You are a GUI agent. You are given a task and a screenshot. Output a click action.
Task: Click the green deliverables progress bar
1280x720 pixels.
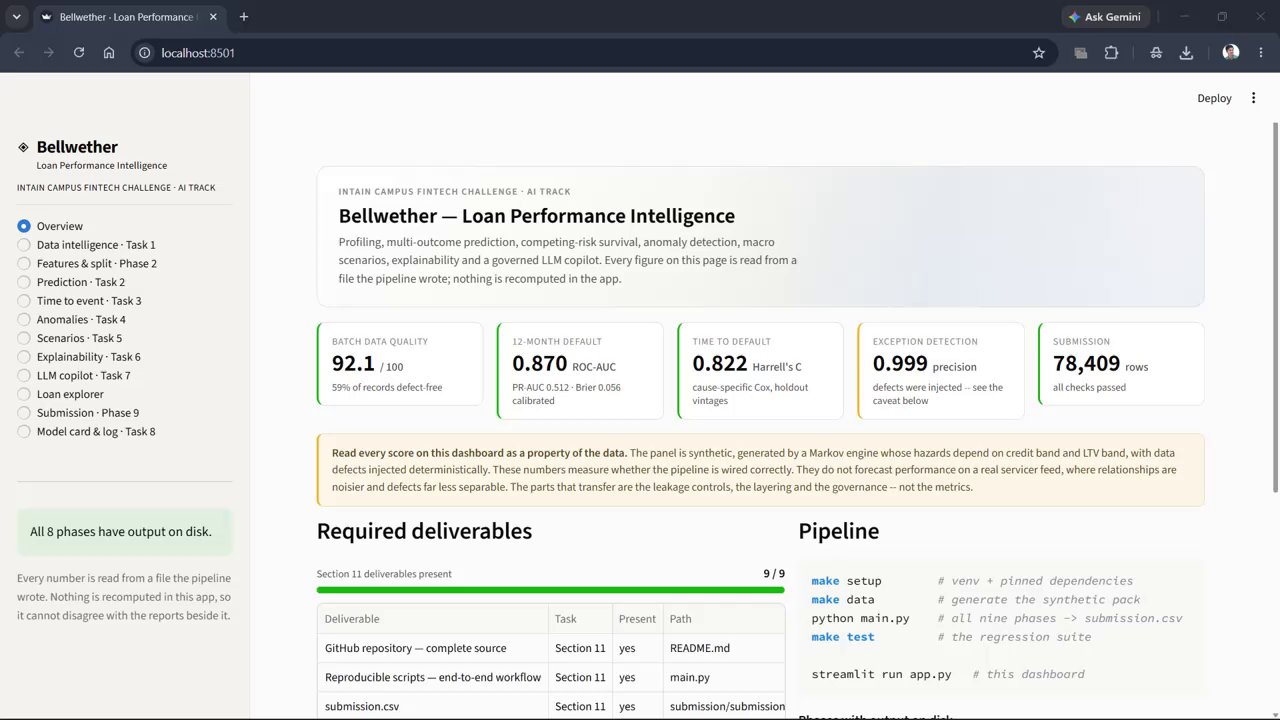tap(550, 590)
